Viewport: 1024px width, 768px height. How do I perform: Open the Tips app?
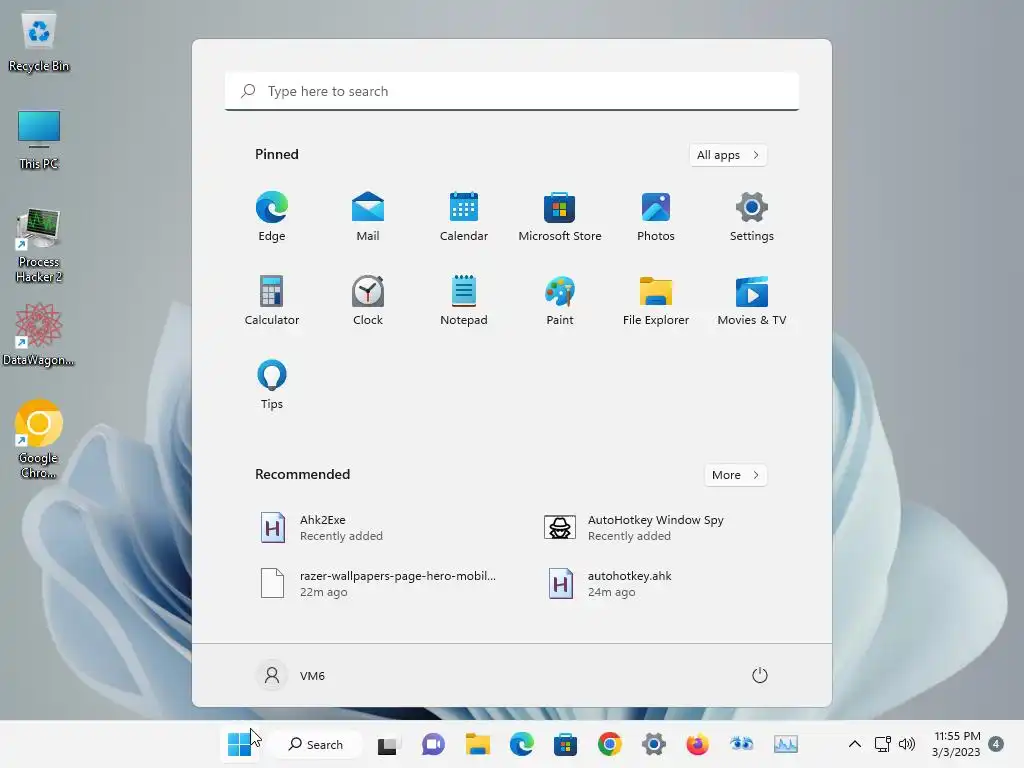pyautogui.click(x=272, y=385)
